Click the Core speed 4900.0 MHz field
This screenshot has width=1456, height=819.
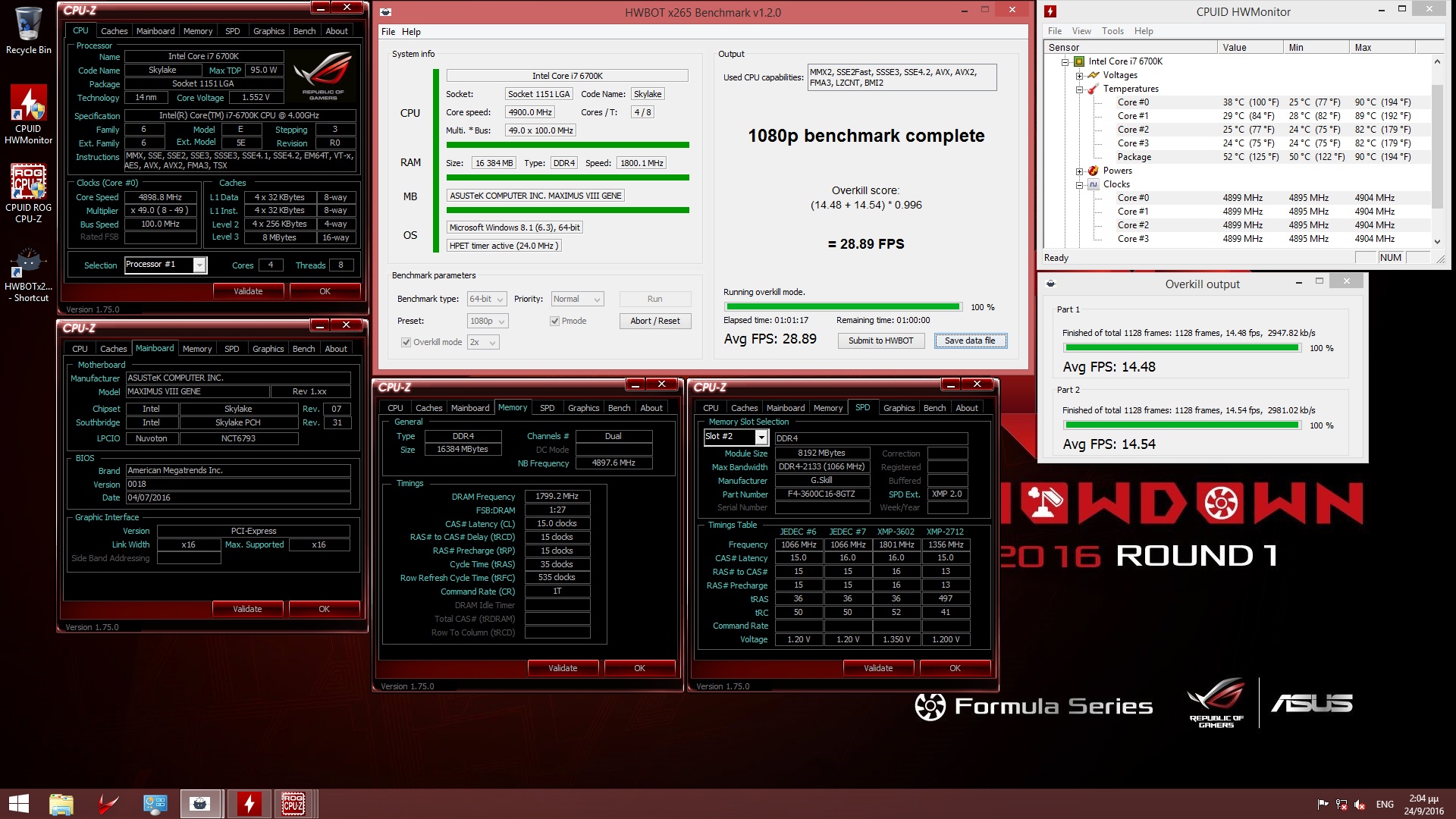click(x=530, y=112)
